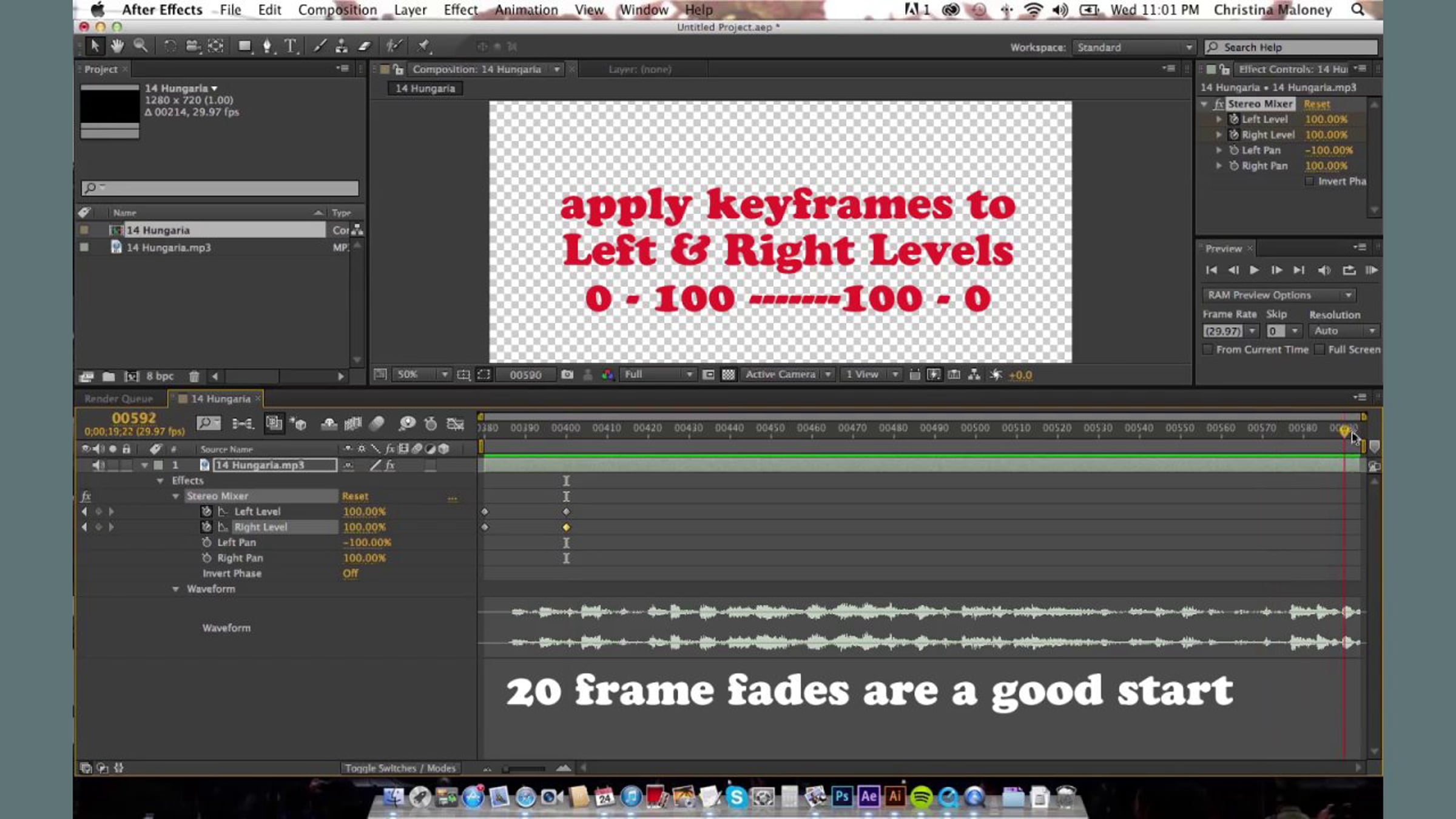1456x819 pixels.
Task: Collapse the Stereo Mixer effect in timeline
Action: coord(175,496)
